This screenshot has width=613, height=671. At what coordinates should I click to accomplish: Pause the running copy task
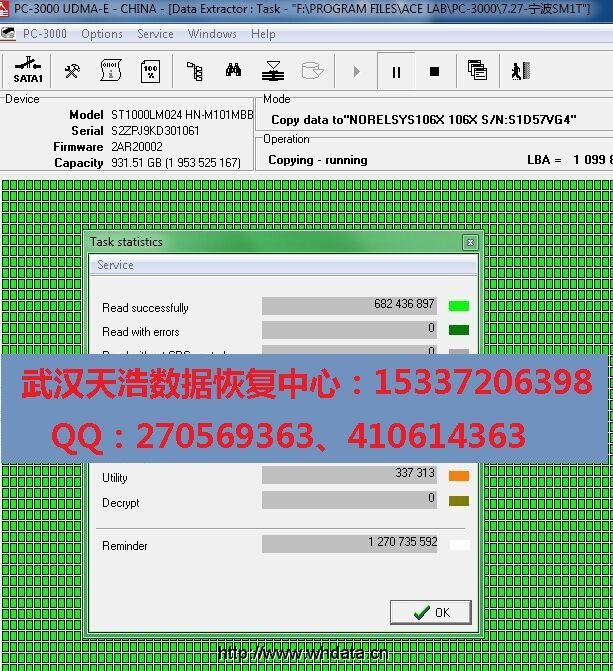pos(396,71)
